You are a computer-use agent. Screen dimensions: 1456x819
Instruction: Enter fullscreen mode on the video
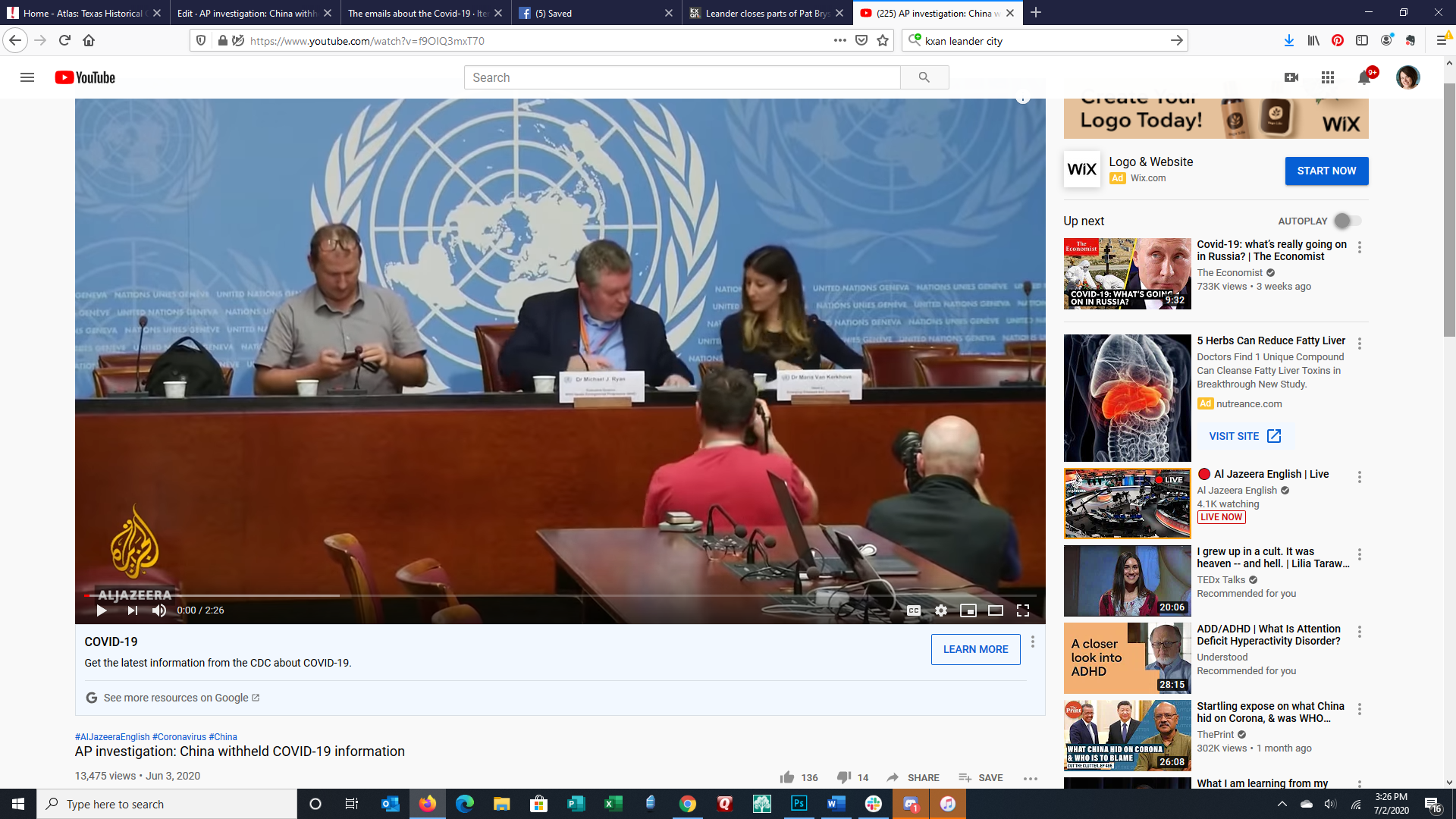coord(1022,610)
